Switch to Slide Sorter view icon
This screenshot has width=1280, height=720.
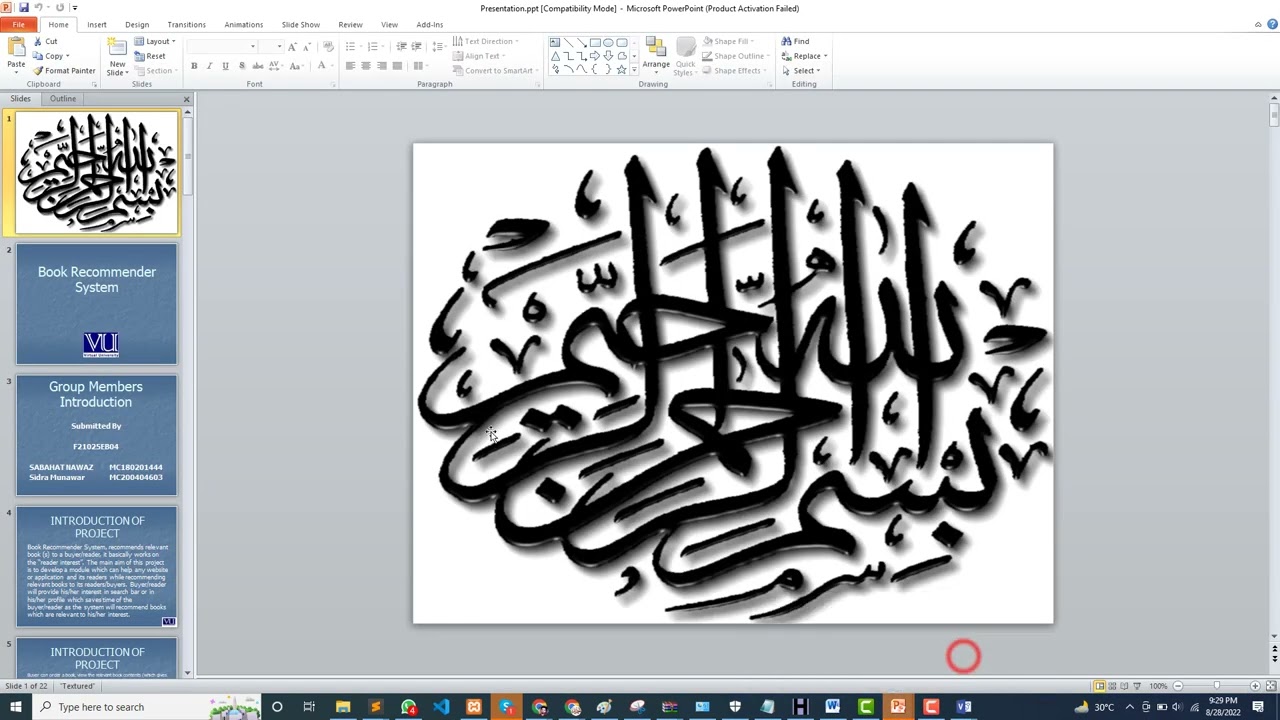tap(1112, 686)
